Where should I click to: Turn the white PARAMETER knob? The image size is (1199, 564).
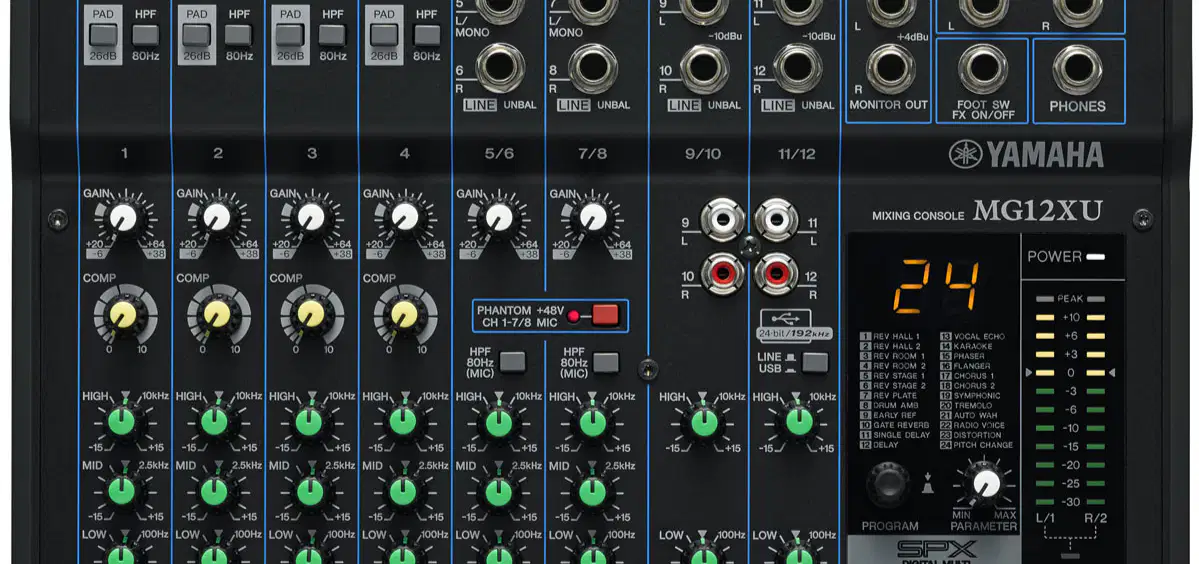[x=987, y=483]
